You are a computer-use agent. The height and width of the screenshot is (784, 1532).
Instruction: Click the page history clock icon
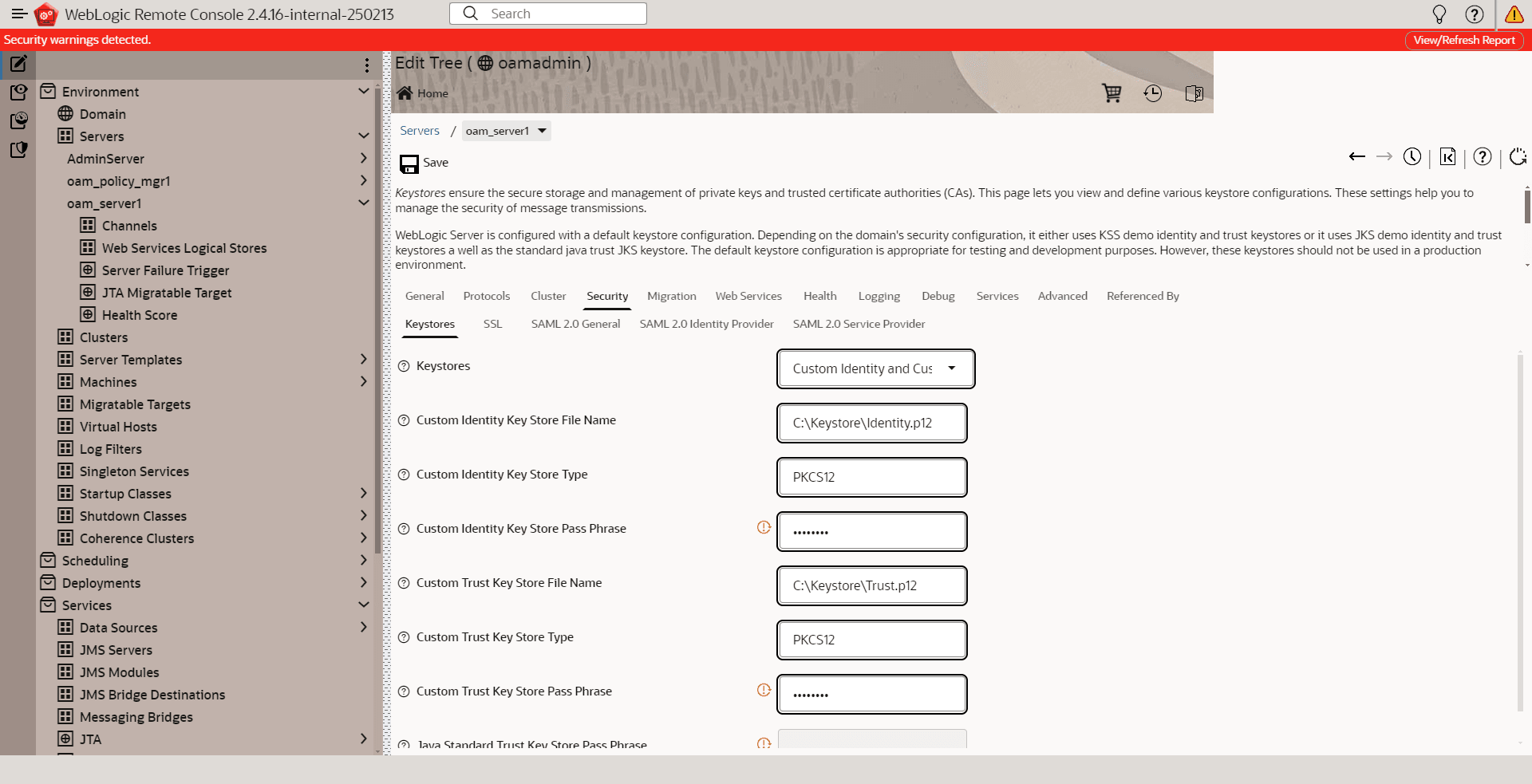click(1412, 156)
